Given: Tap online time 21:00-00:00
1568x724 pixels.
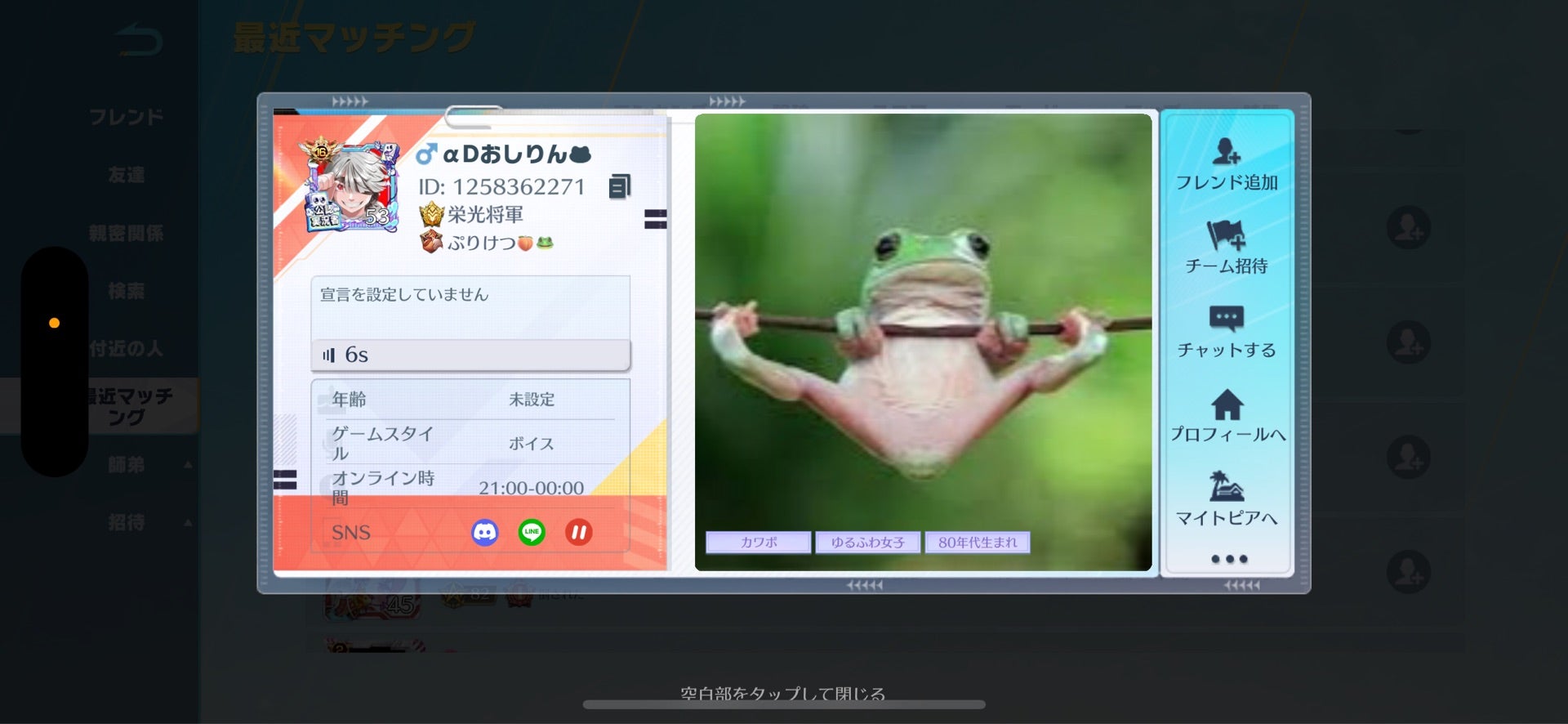Looking at the screenshot, I should click(x=531, y=488).
